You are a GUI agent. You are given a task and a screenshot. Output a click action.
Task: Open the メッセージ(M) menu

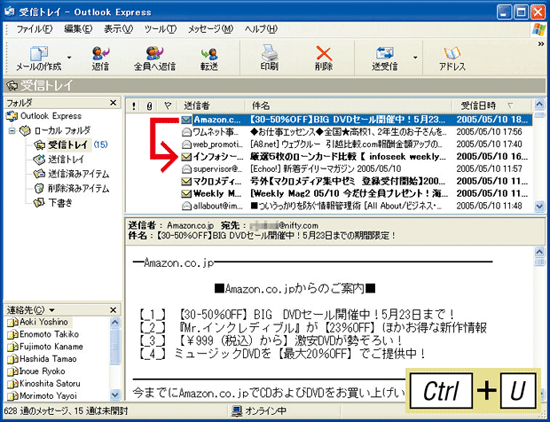(x=210, y=29)
